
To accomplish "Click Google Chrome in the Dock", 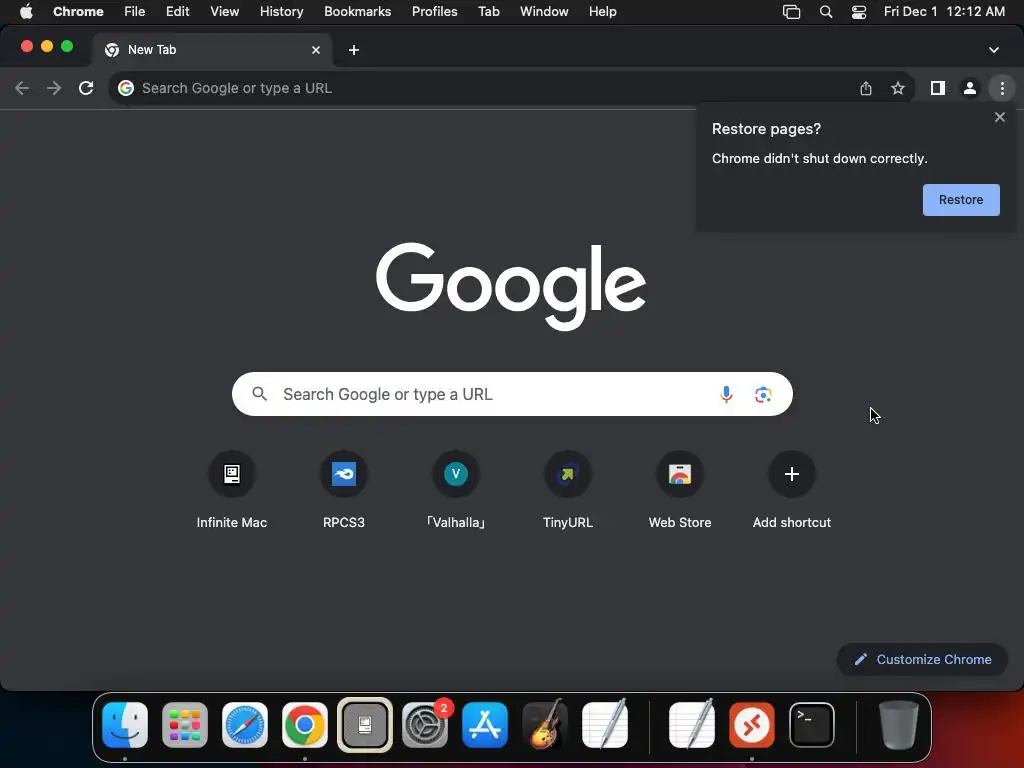I will pyautogui.click(x=304, y=725).
